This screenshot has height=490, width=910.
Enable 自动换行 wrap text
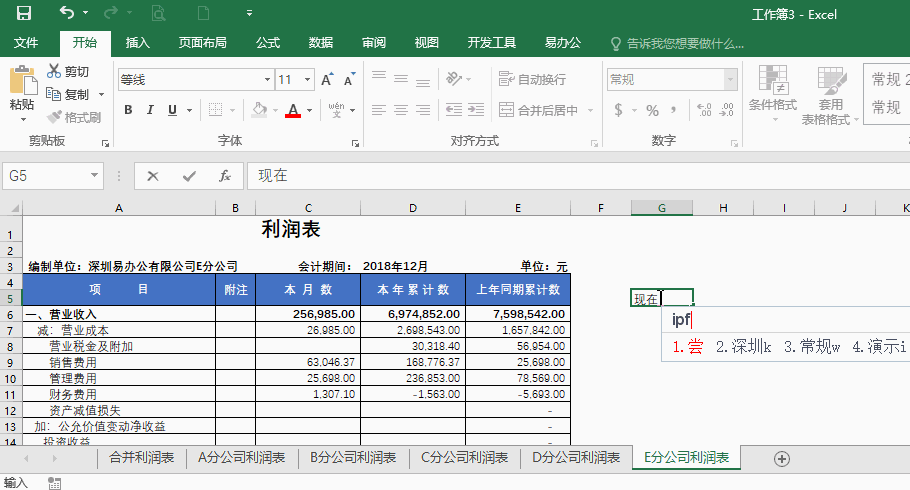[532, 79]
